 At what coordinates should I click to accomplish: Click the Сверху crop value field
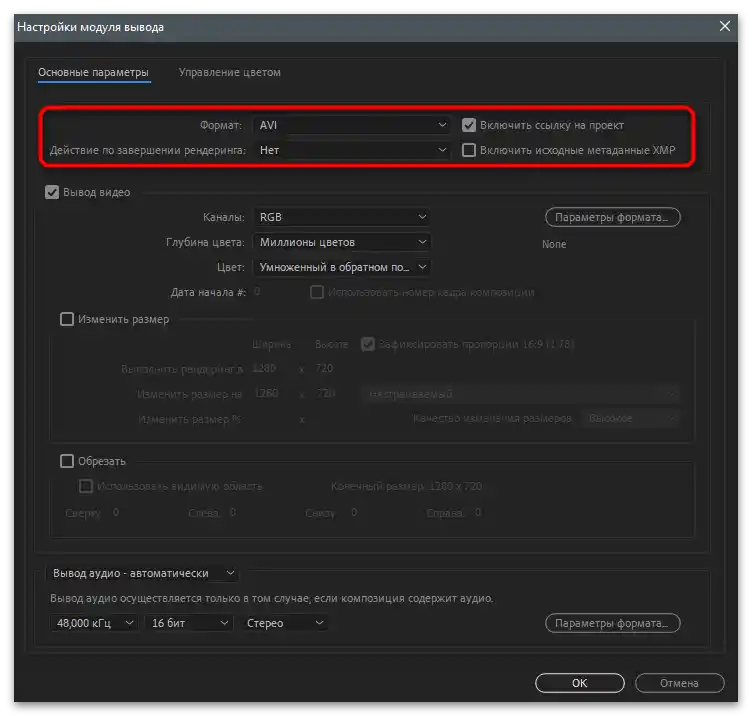116,512
